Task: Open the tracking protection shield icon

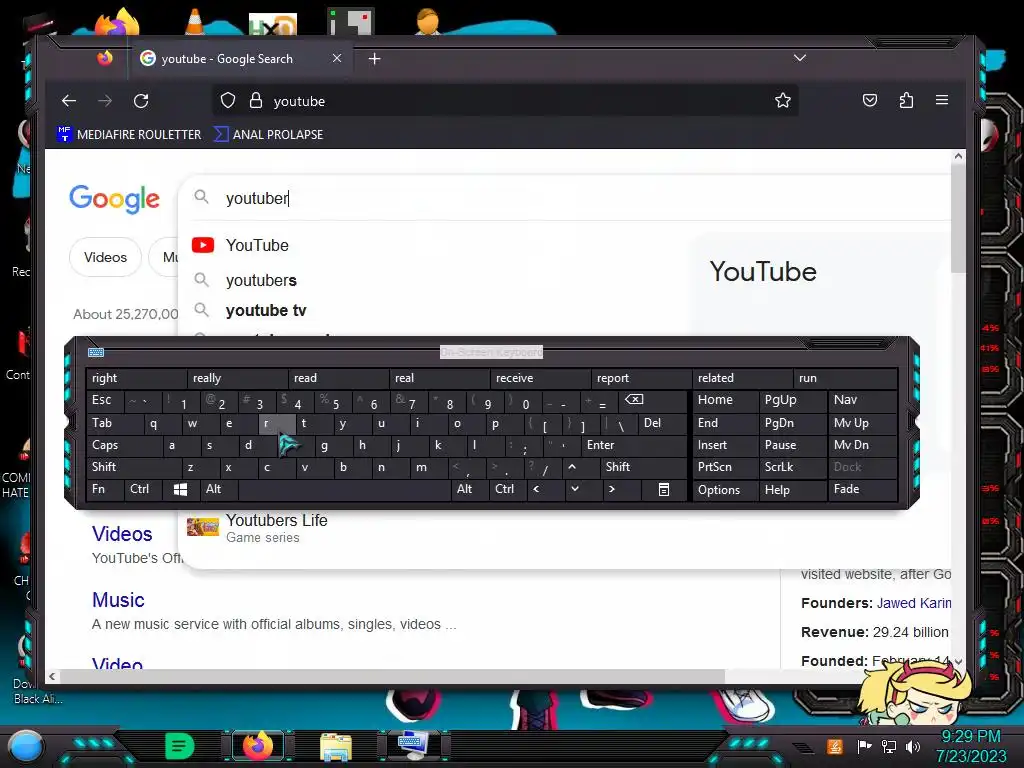Action: click(227, 101)
